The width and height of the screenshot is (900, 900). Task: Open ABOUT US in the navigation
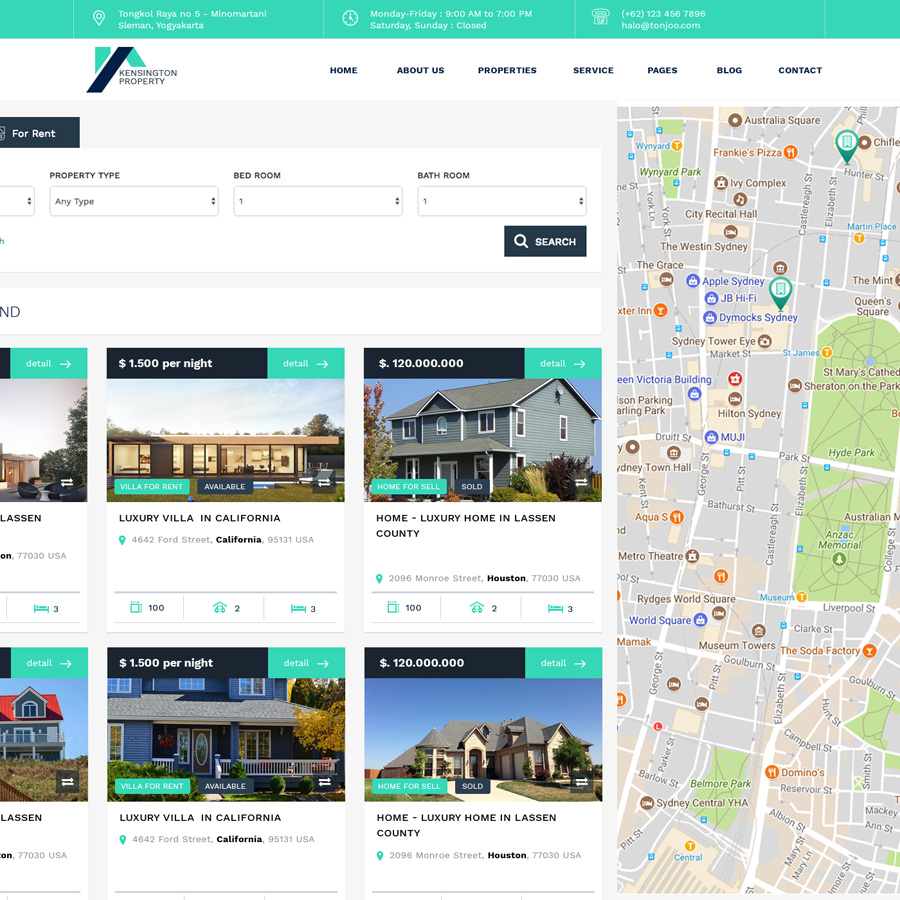(420, 70)
